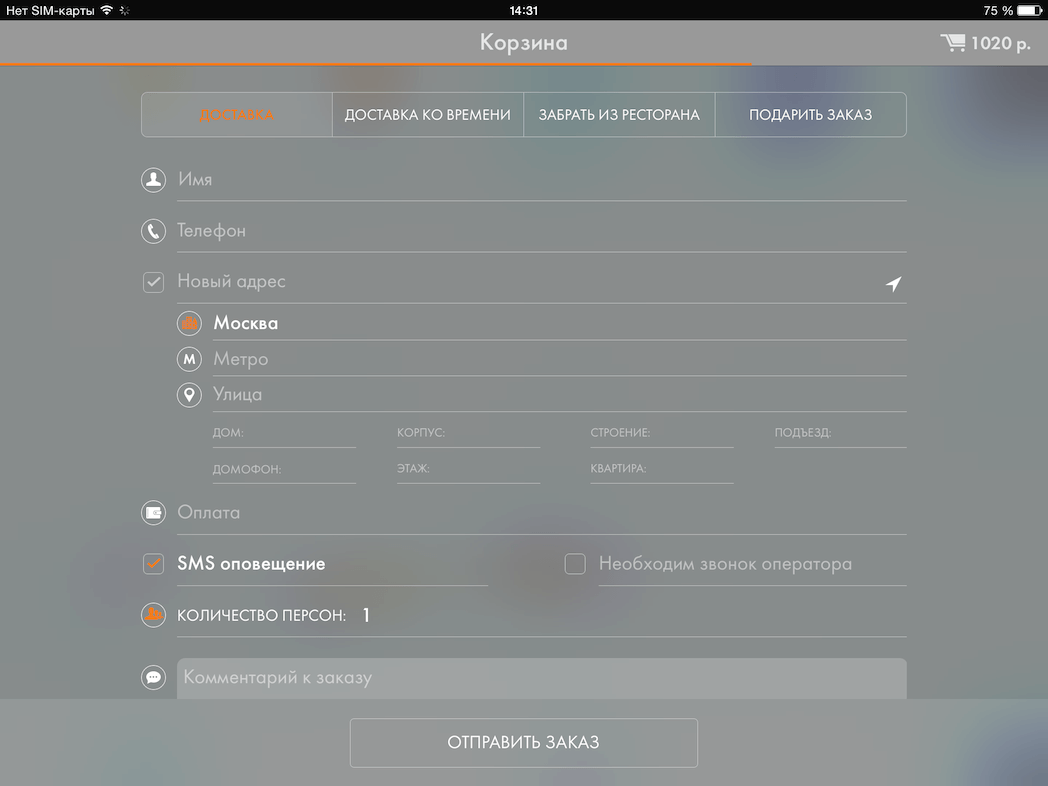Tap the comment bubble icon
This screenshot has width=1048, height=786.
pos(153,678)
